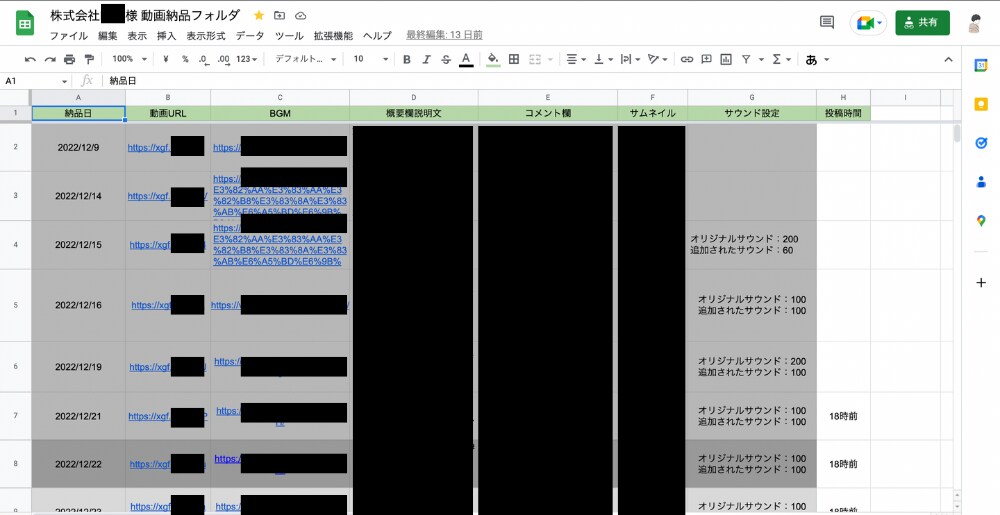The width and height of the screenshot is (1000, 515).
Task: Open the vertical align dropdown
Action: [603, 59]
